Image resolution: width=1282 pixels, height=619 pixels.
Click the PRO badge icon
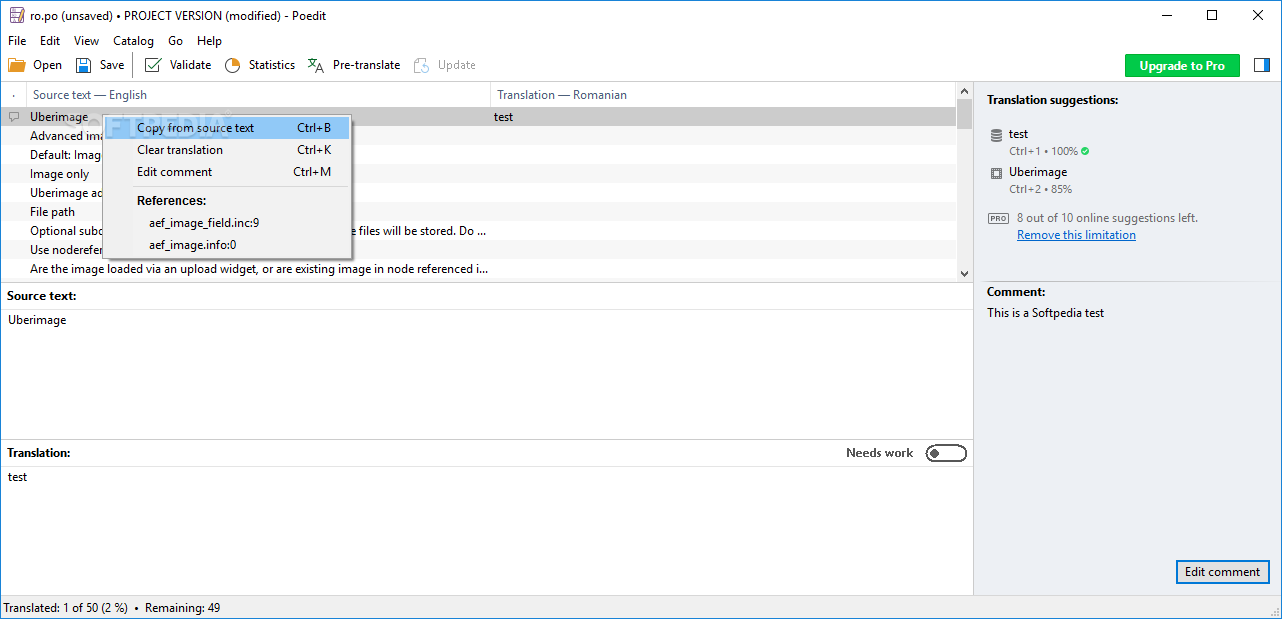(998, 218)
